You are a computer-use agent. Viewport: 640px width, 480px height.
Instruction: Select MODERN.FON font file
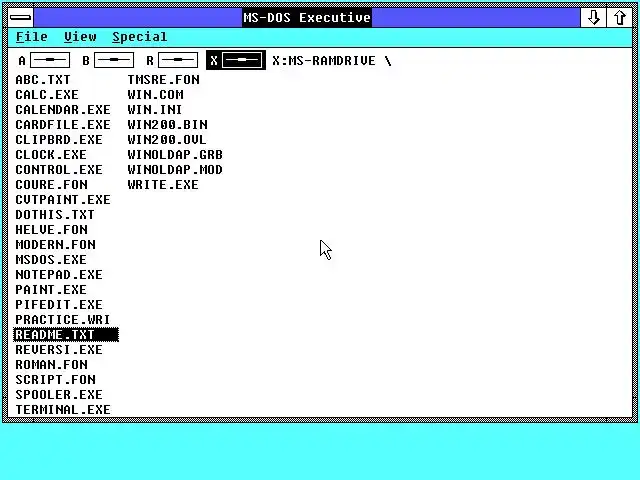[56, 244]
